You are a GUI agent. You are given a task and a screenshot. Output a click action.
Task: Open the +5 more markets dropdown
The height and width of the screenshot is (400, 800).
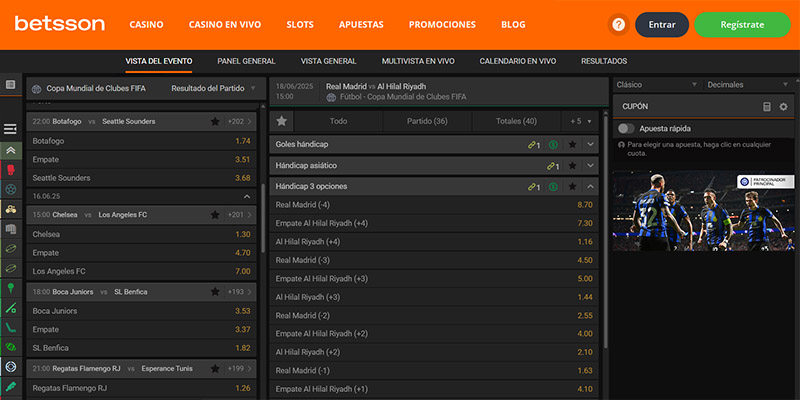(581, 121)
